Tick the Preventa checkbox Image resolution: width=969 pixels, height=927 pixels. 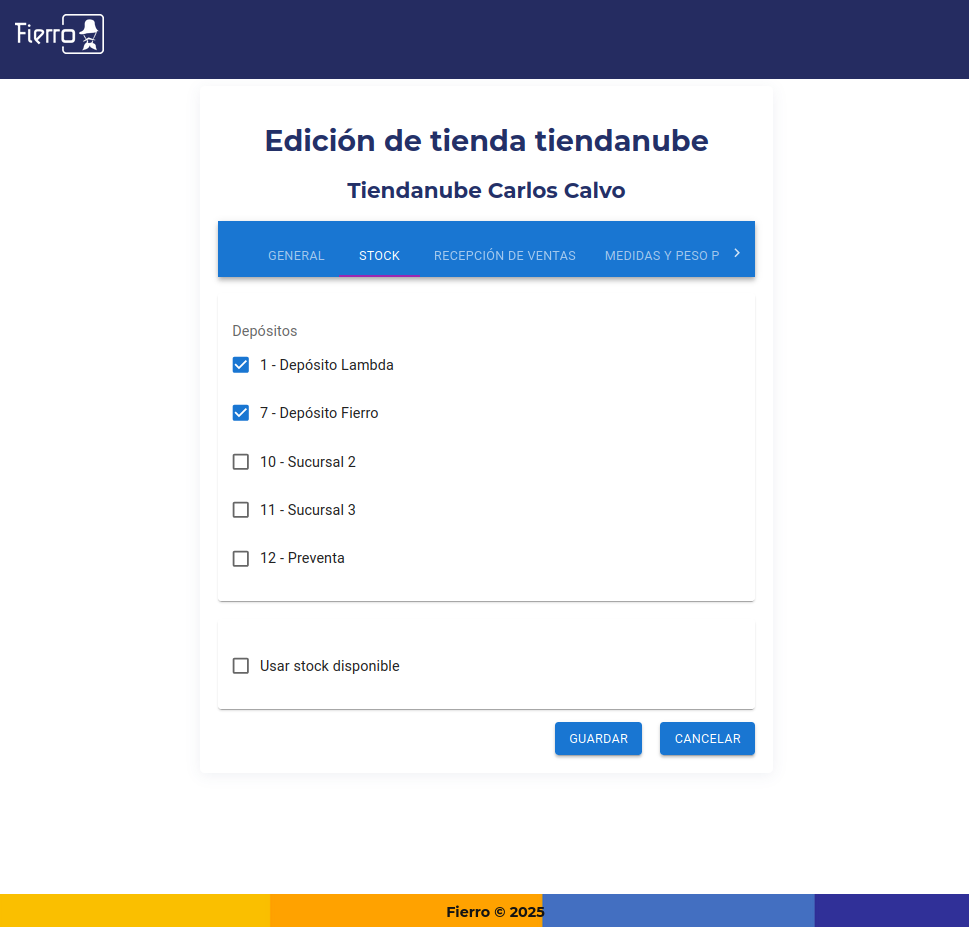pyautogui.click(x=241, y=558)
